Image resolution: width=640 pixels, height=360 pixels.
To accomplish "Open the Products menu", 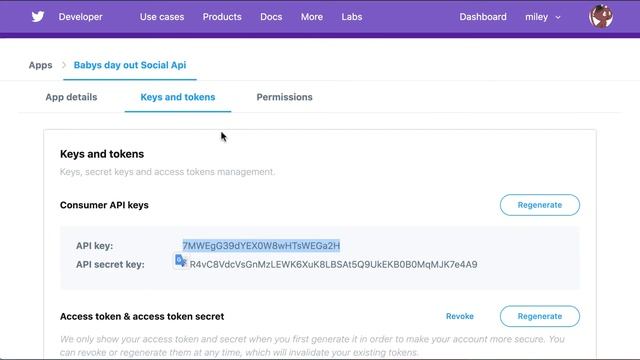I will pos(222,17).
